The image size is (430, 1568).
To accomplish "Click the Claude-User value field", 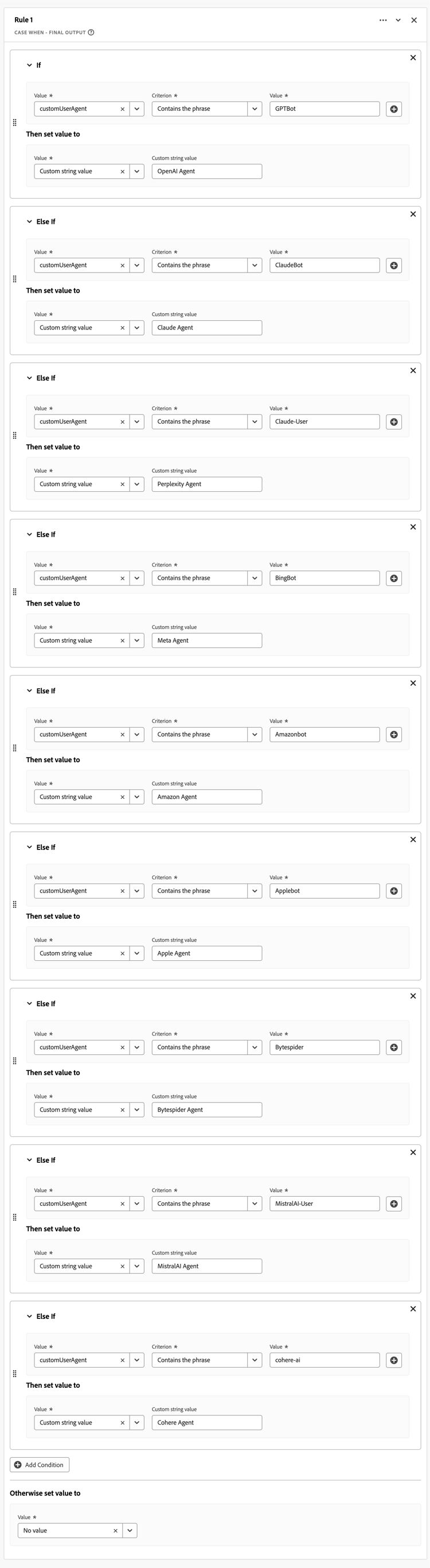I will point(324,422).
